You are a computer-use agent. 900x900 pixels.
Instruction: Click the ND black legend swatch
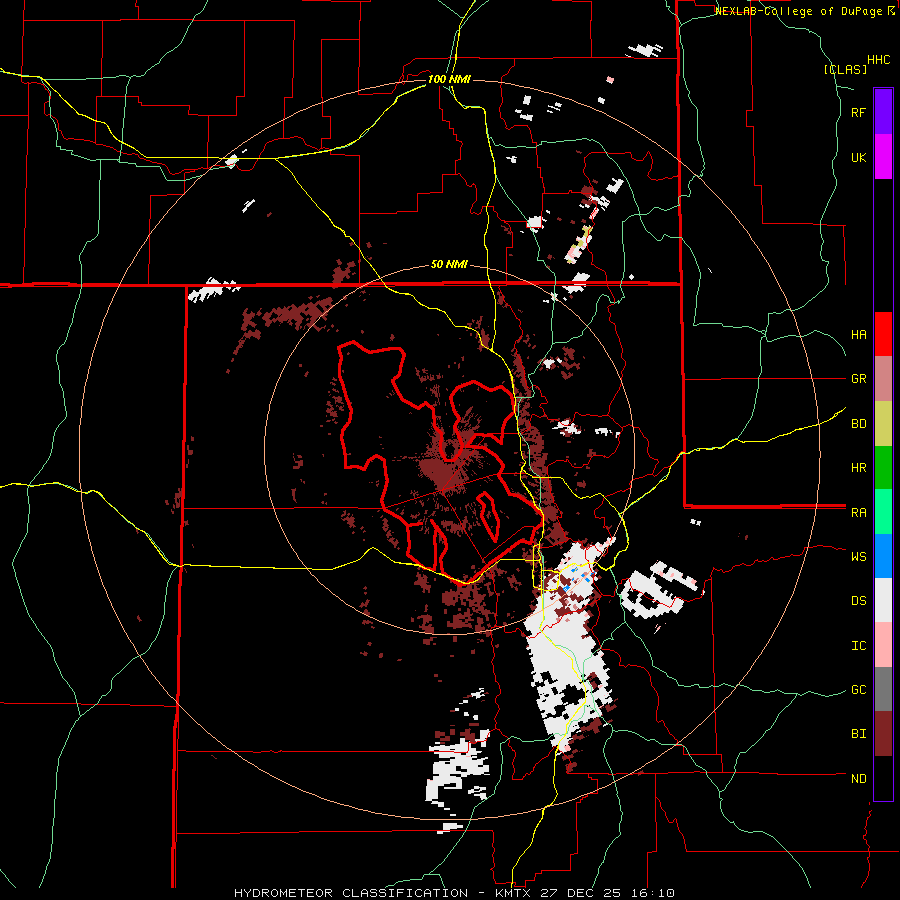[883, 778]
